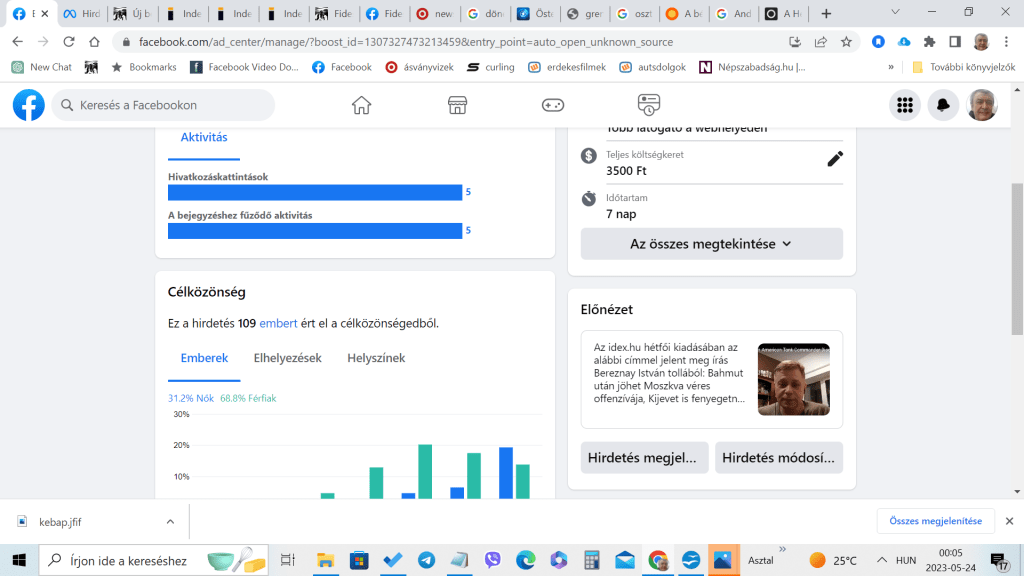This screenshot has width=1024, height=576.
Task: Open the Ad Center icon
Action: tap(649, 105)
